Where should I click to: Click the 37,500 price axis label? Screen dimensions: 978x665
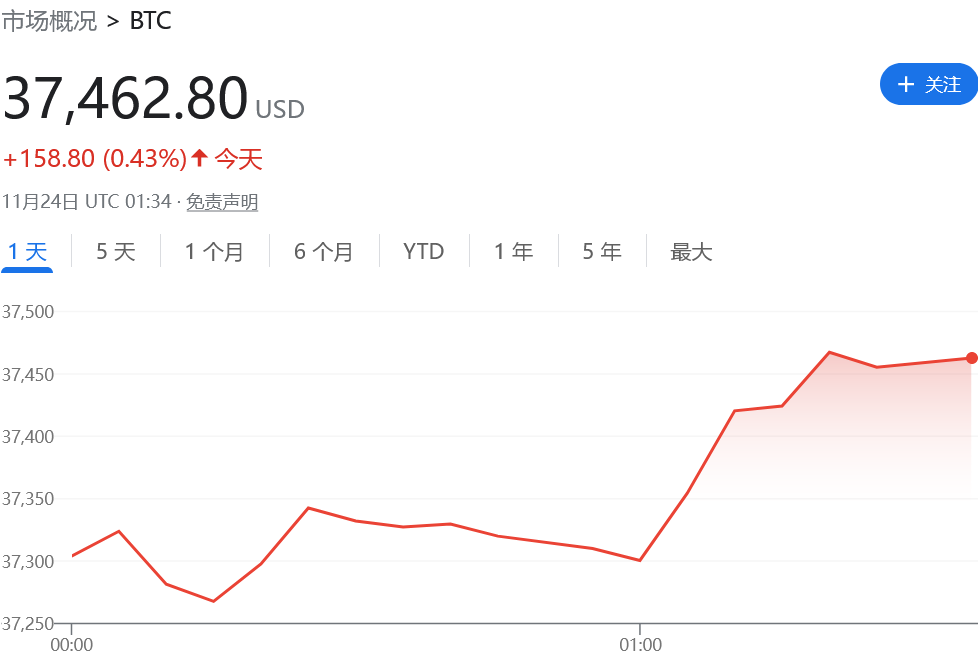coord(28,312)
